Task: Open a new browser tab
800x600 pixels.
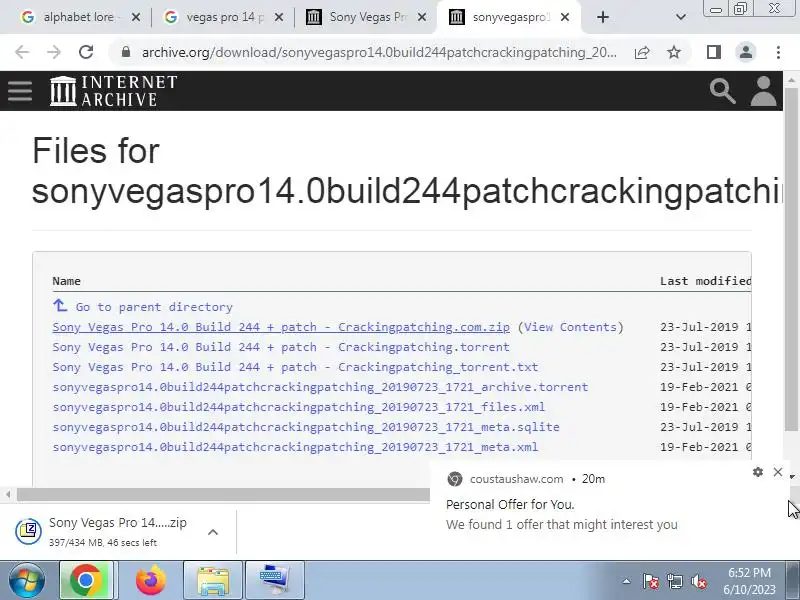Action: click(x=603, y=17)
